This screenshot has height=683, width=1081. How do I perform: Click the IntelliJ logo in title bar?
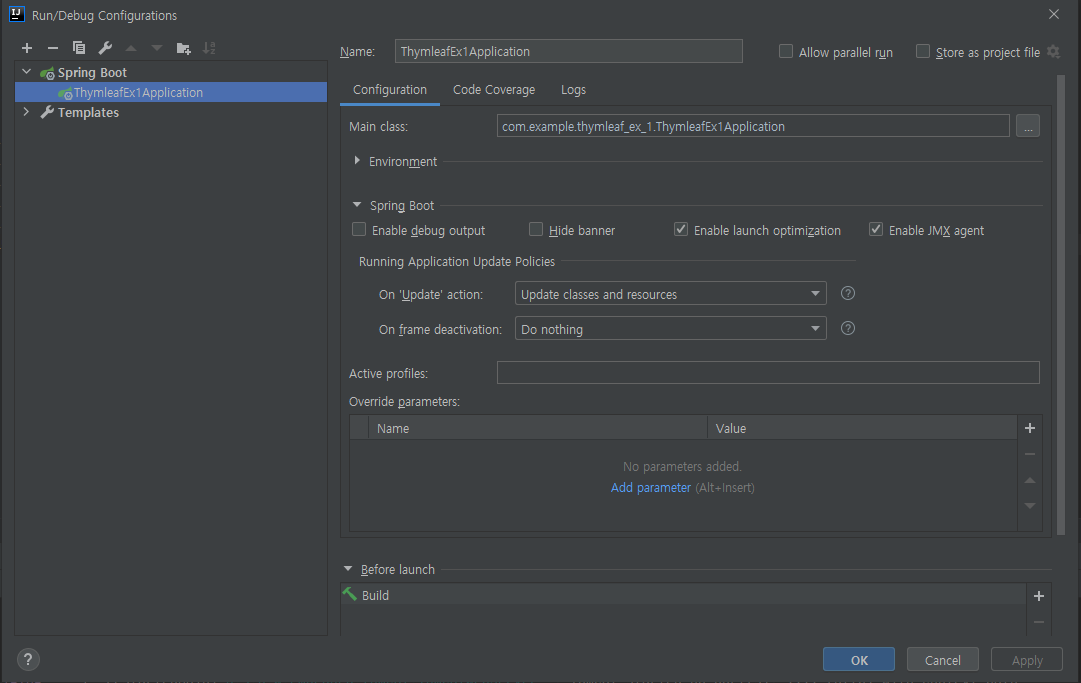(x=17, y=14)
